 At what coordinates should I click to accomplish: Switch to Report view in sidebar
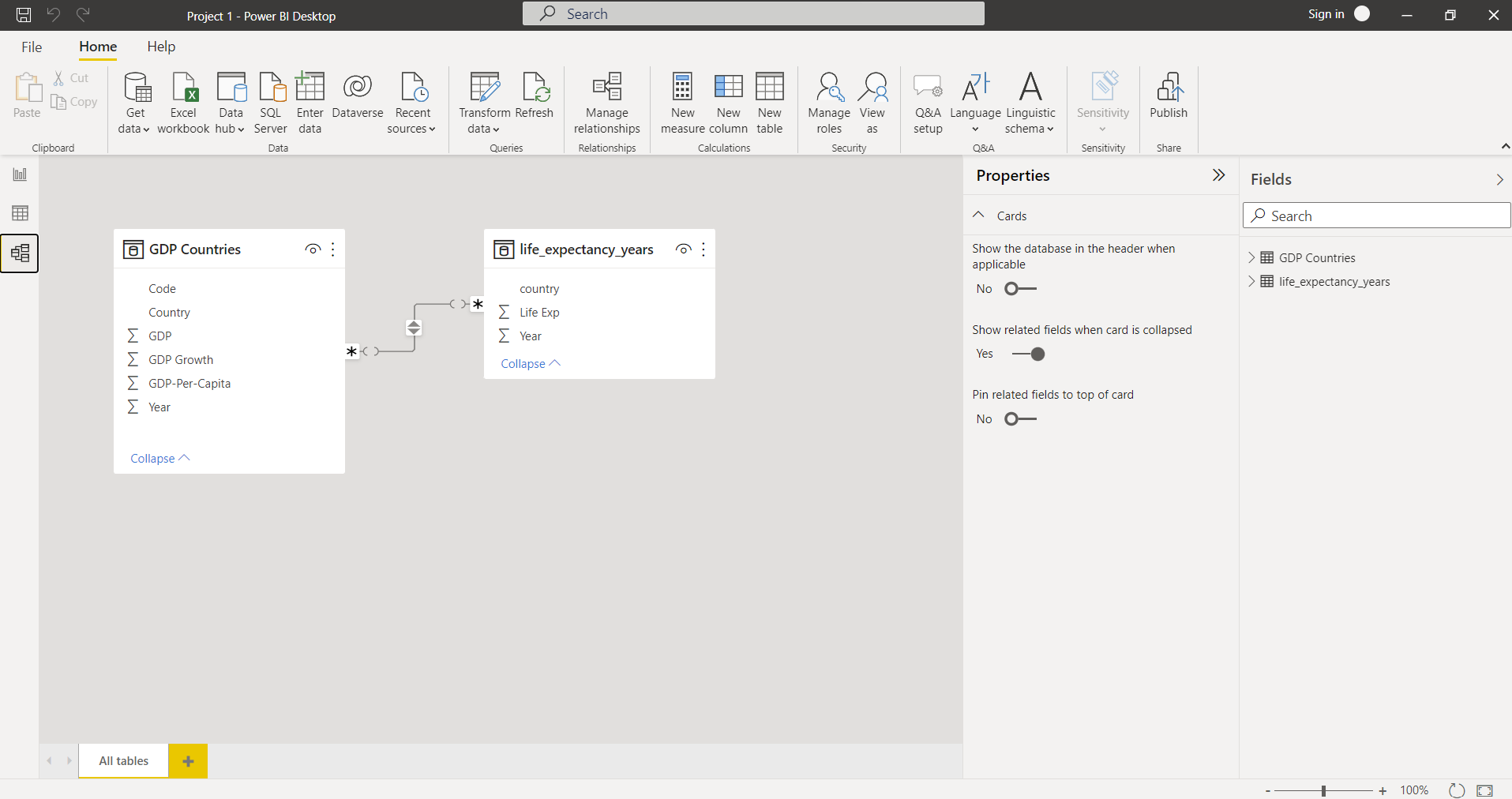[20, 174]
